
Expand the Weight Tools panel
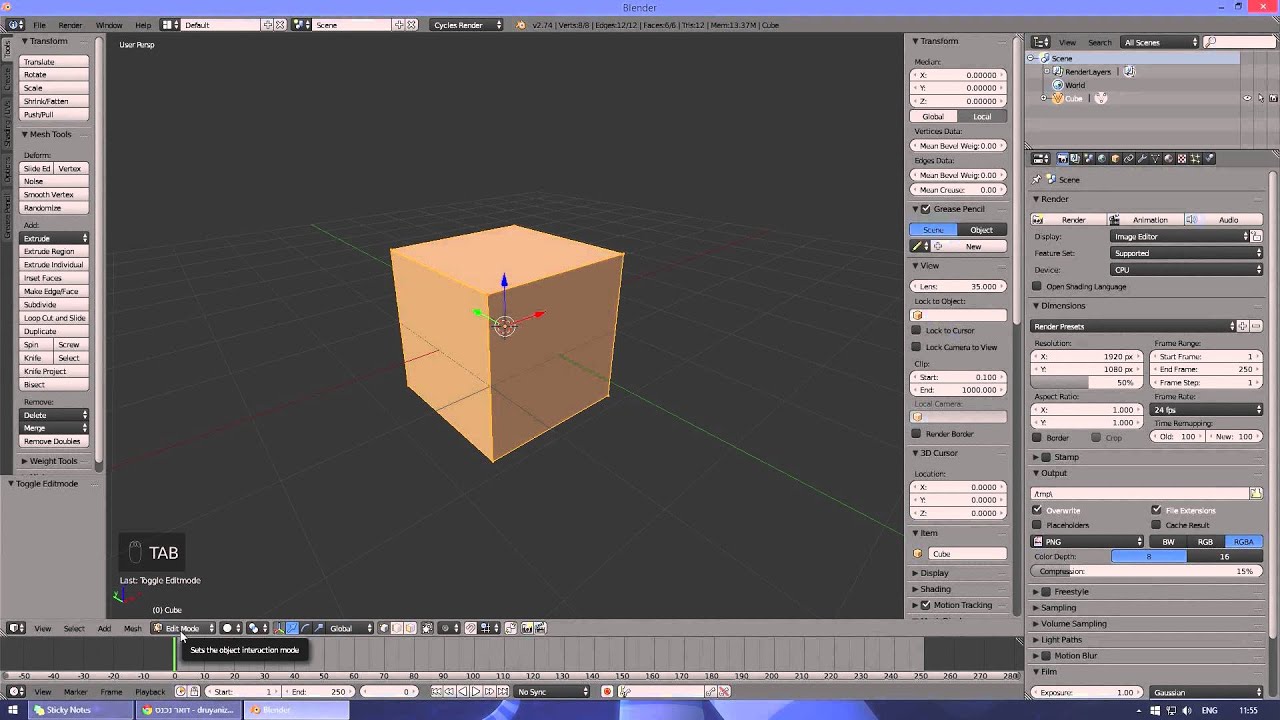tap(52, 461)
